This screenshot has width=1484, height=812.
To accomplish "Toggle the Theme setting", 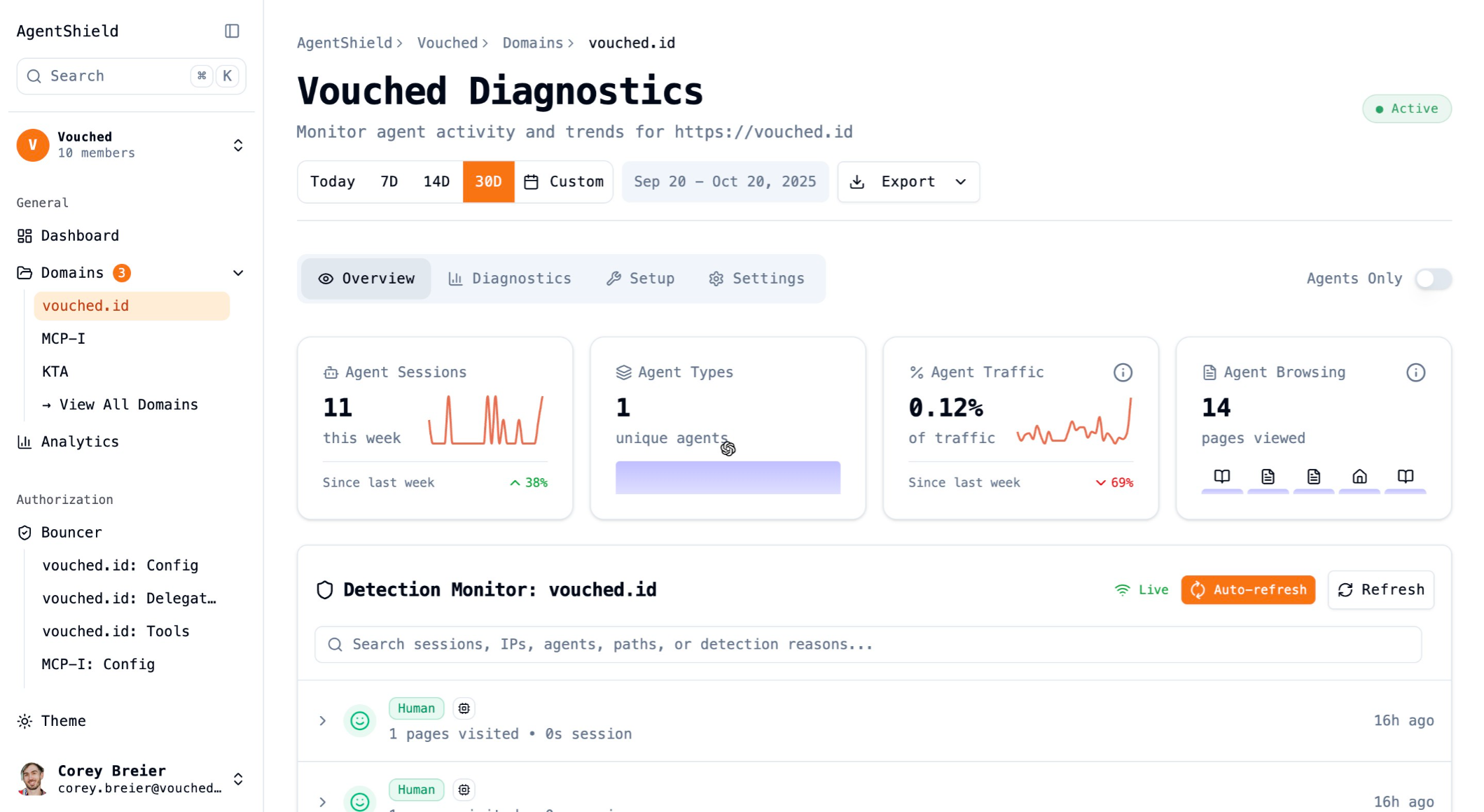I will click(x=63, y=721).
